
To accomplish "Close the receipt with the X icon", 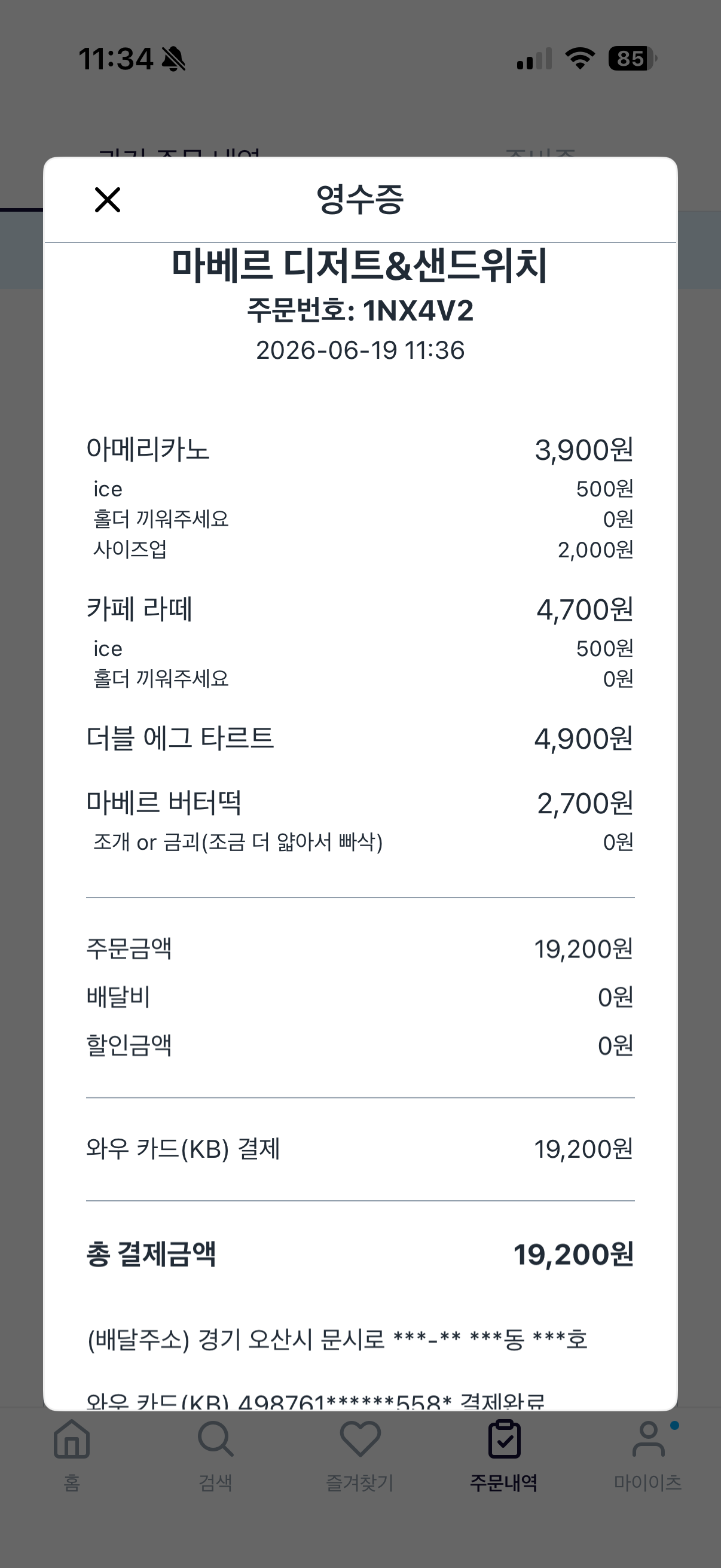I will 108,200.
